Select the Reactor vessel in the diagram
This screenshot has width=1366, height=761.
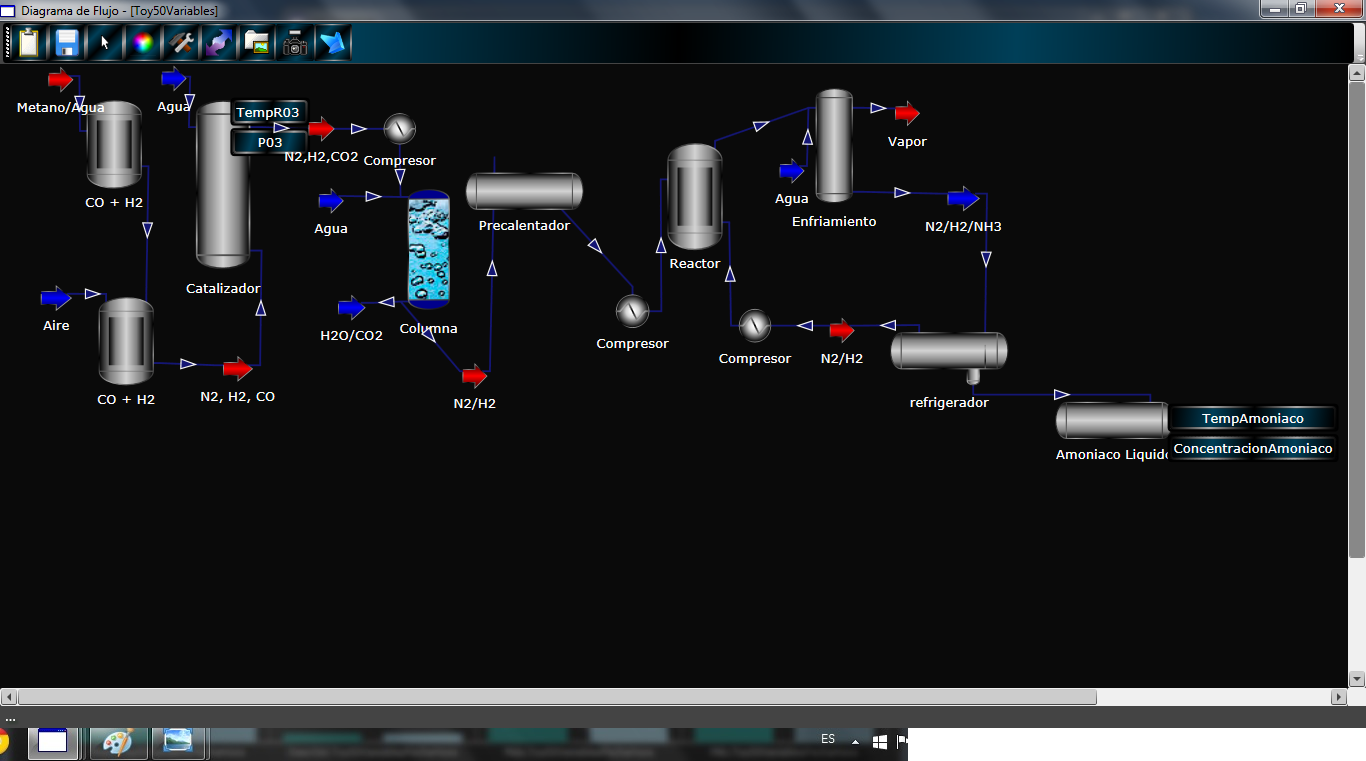[694, 197]
